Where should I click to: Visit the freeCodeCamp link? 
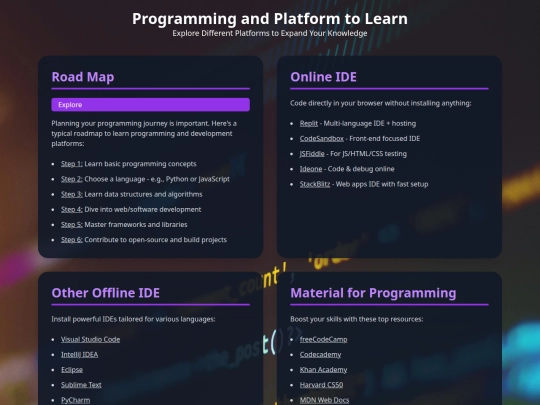point(323,339)
